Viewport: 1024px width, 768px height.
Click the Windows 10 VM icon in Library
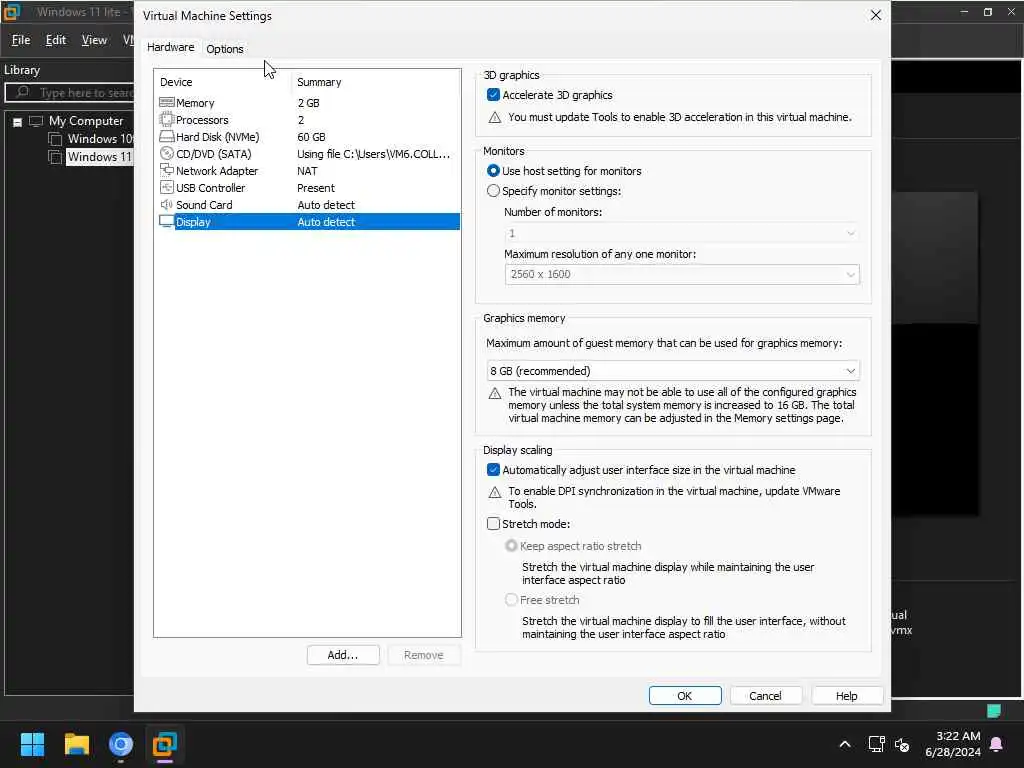(x=56, y=139)
